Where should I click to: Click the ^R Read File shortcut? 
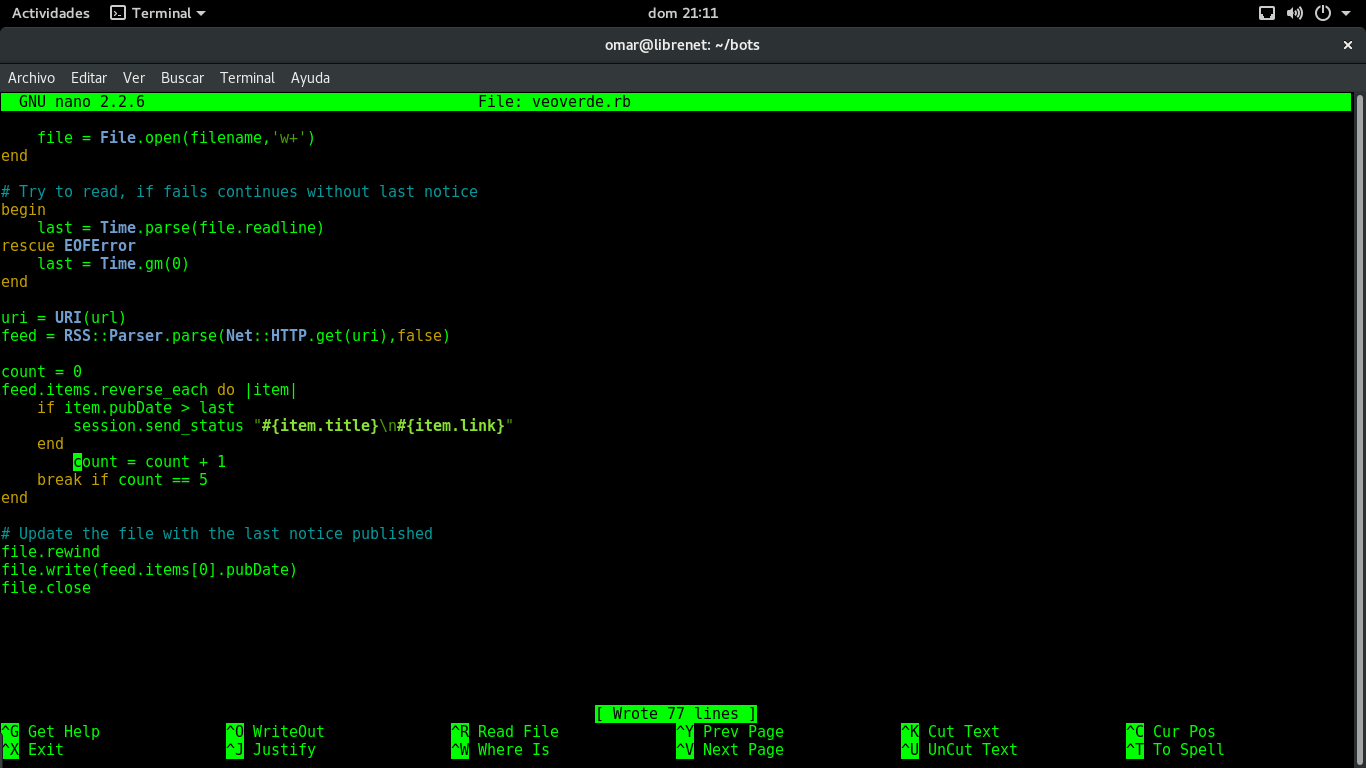[x=505, y=732]
